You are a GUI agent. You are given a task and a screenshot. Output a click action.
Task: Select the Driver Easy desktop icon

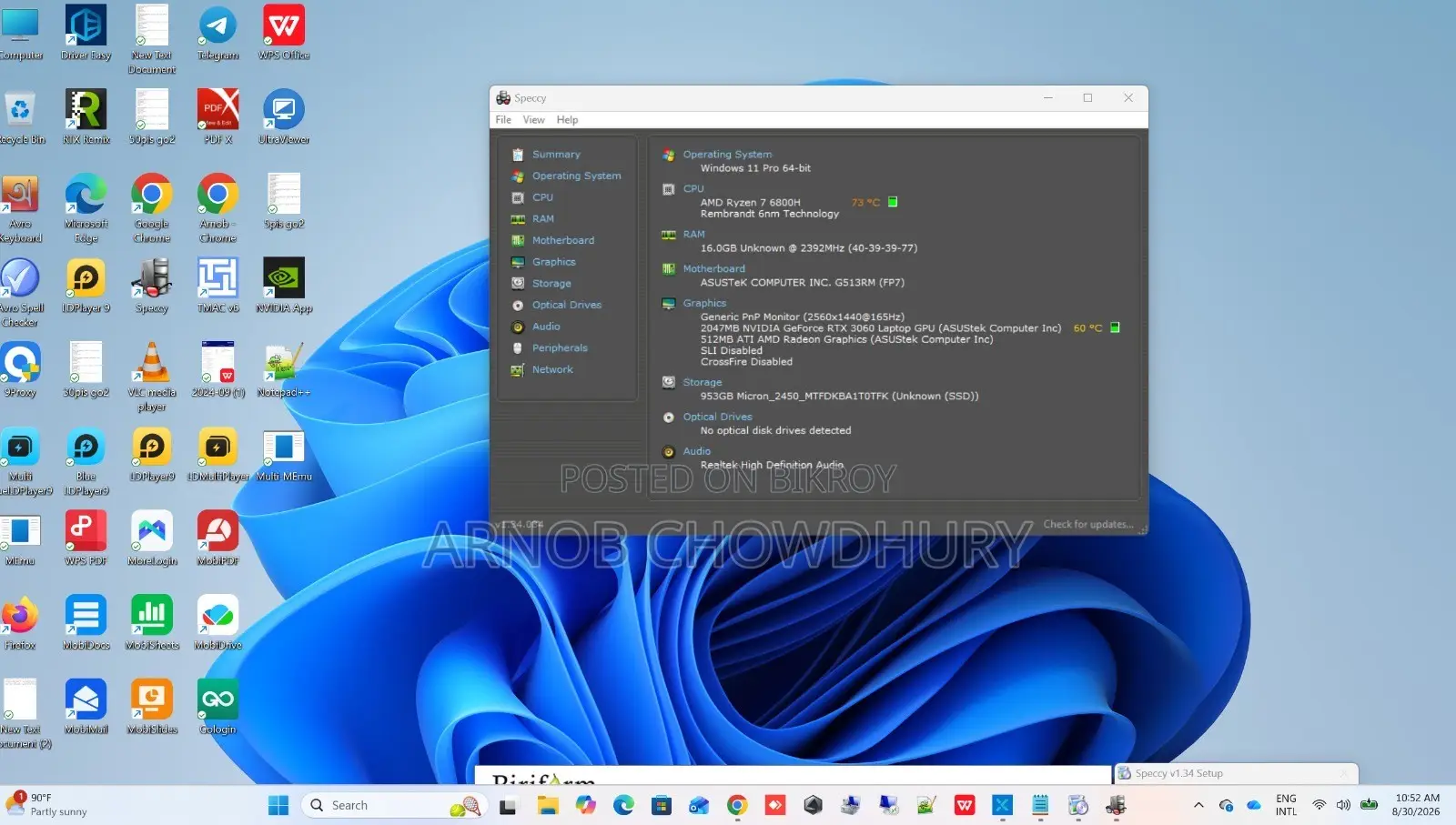(x=86, y=35)
